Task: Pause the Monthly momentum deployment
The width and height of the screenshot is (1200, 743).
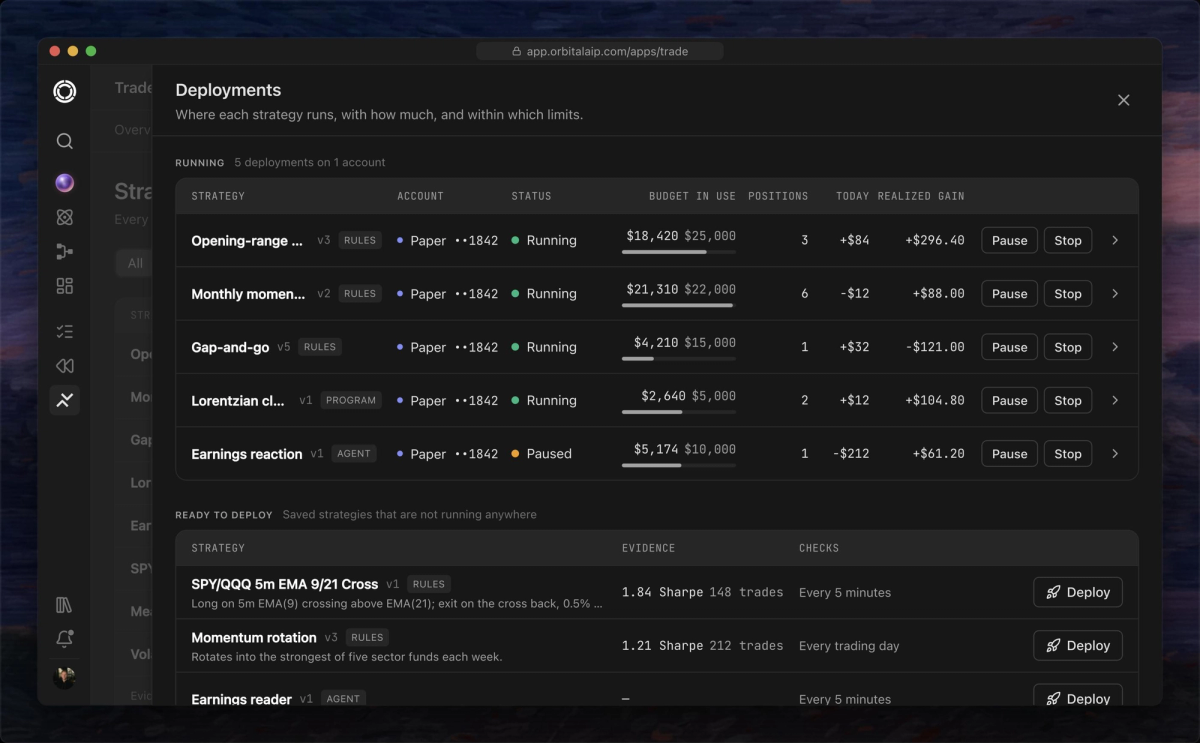Action: tap(1009, 294)
